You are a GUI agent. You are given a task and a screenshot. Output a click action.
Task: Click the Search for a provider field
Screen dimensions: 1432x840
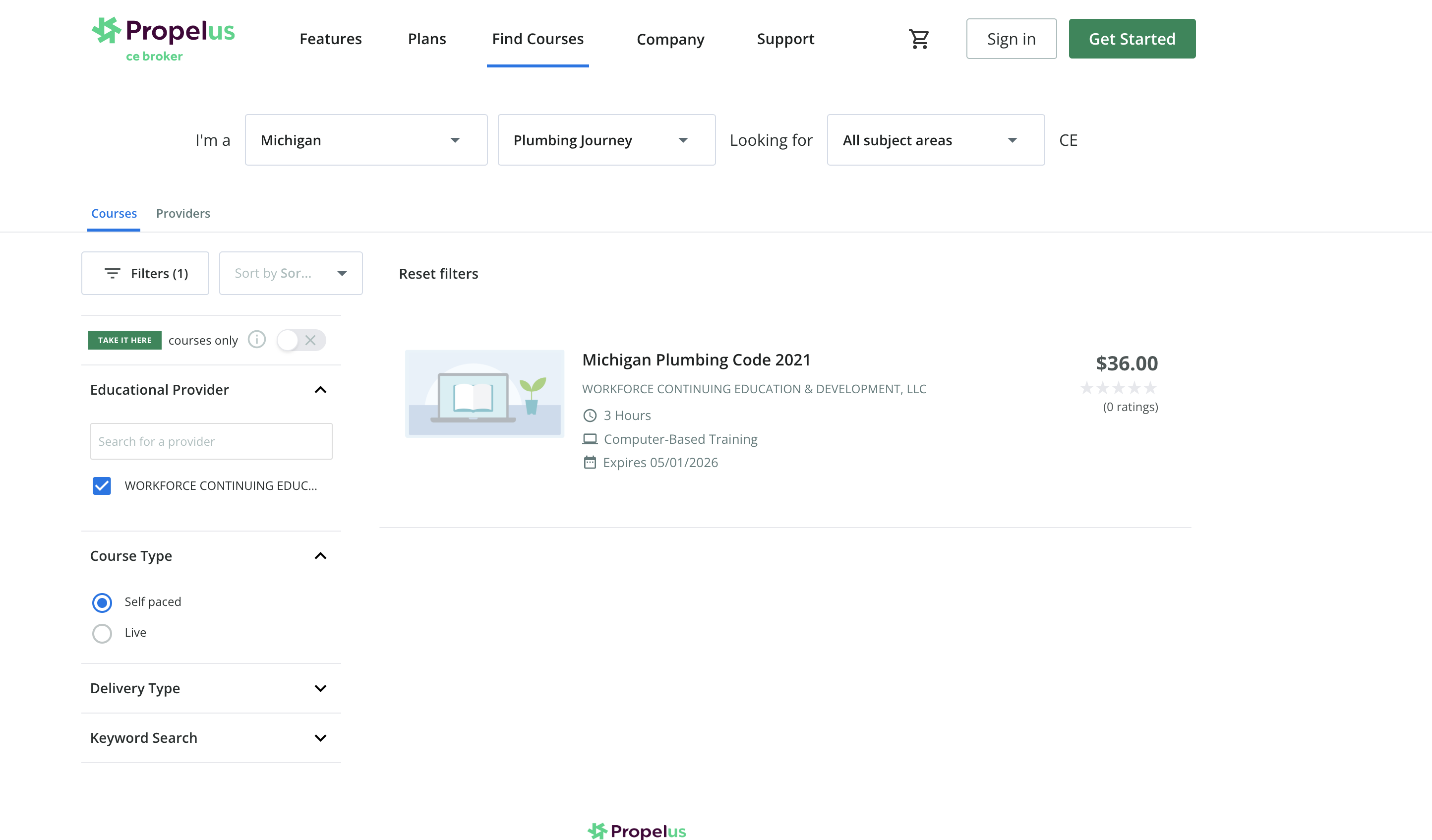click(211, 442)
